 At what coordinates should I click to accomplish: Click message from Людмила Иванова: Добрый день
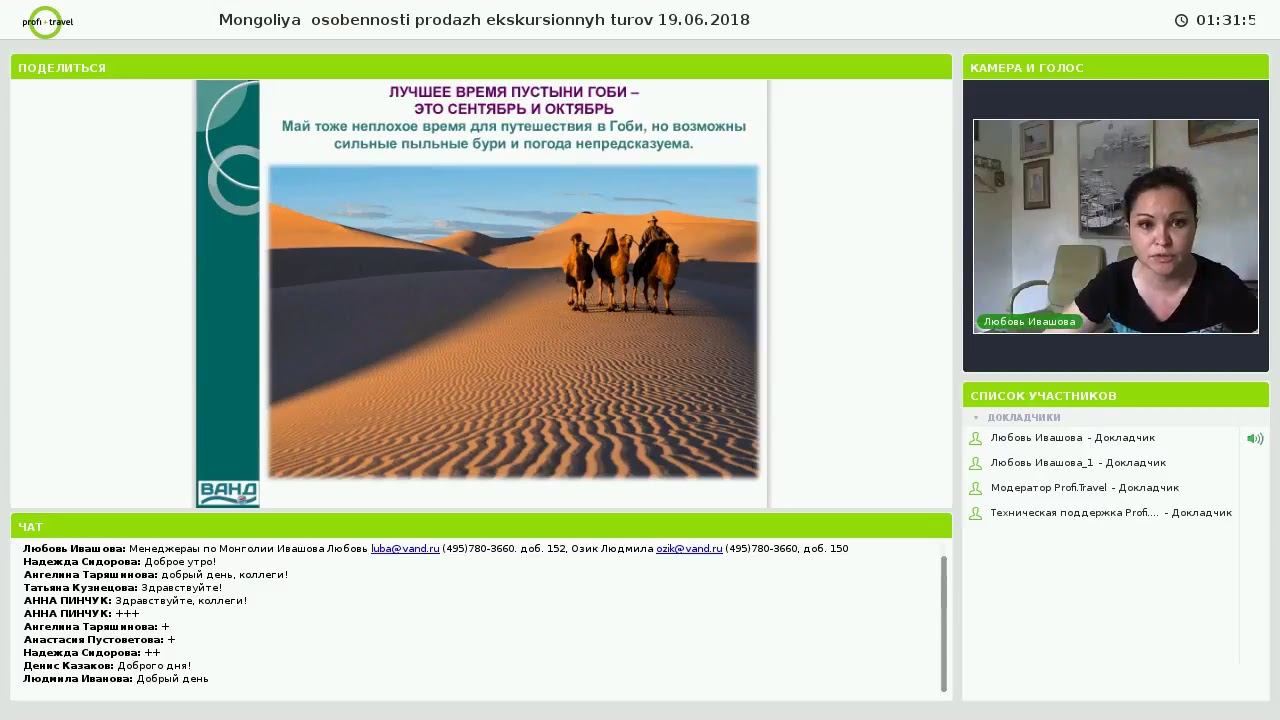(116, 679)
